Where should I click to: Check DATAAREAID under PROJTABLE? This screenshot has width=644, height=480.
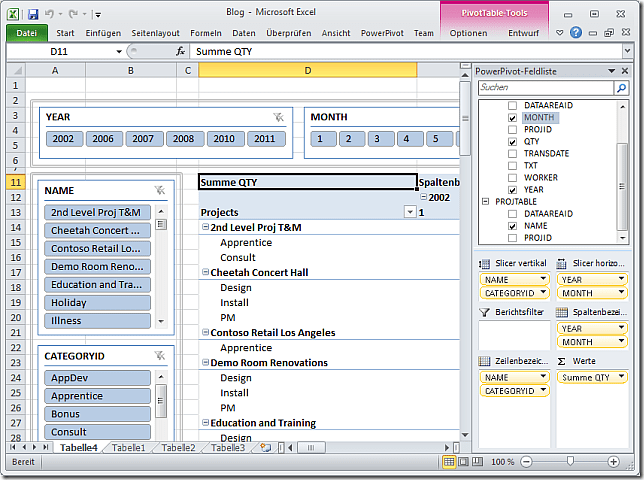[512, 214]
